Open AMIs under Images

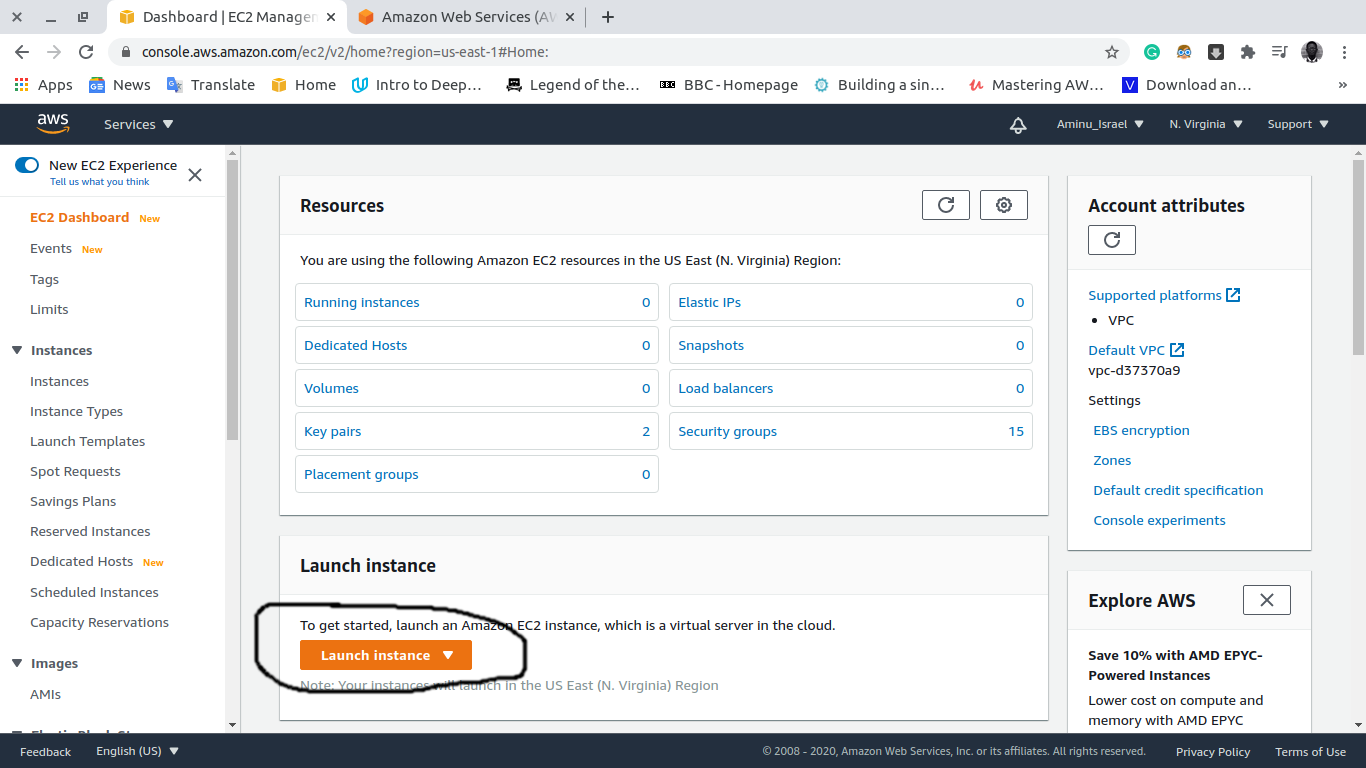(x=45, y=694)
